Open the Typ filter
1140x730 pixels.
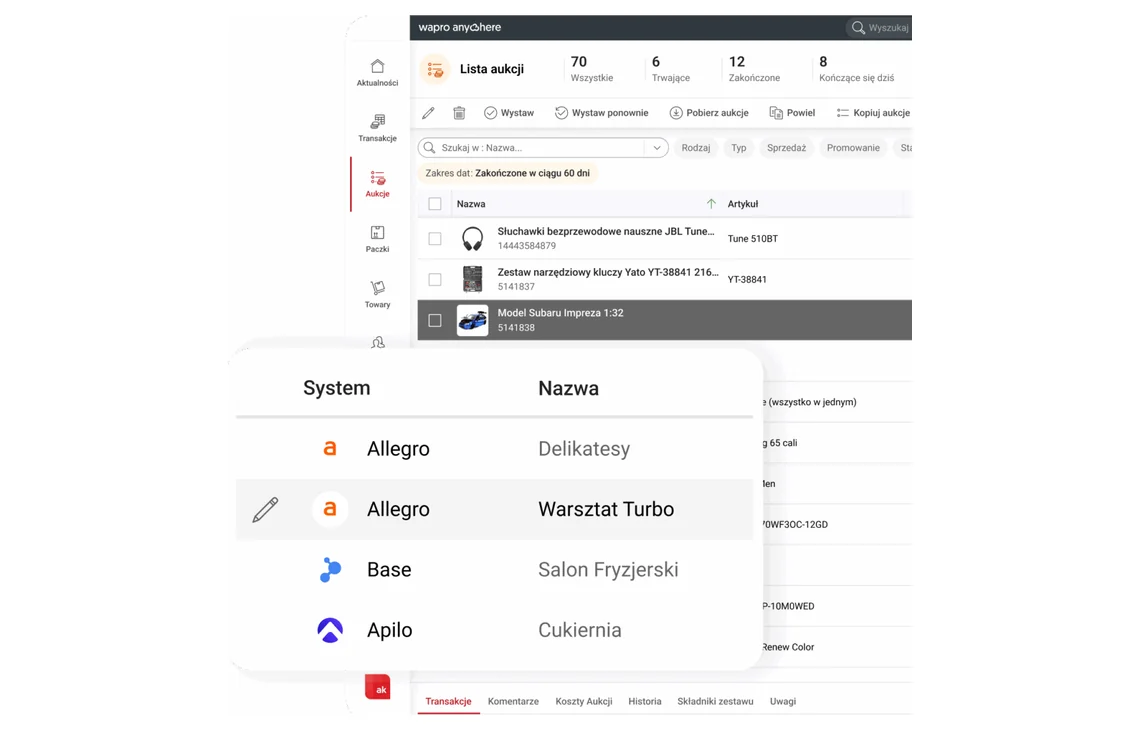click(x=739, y=148)
